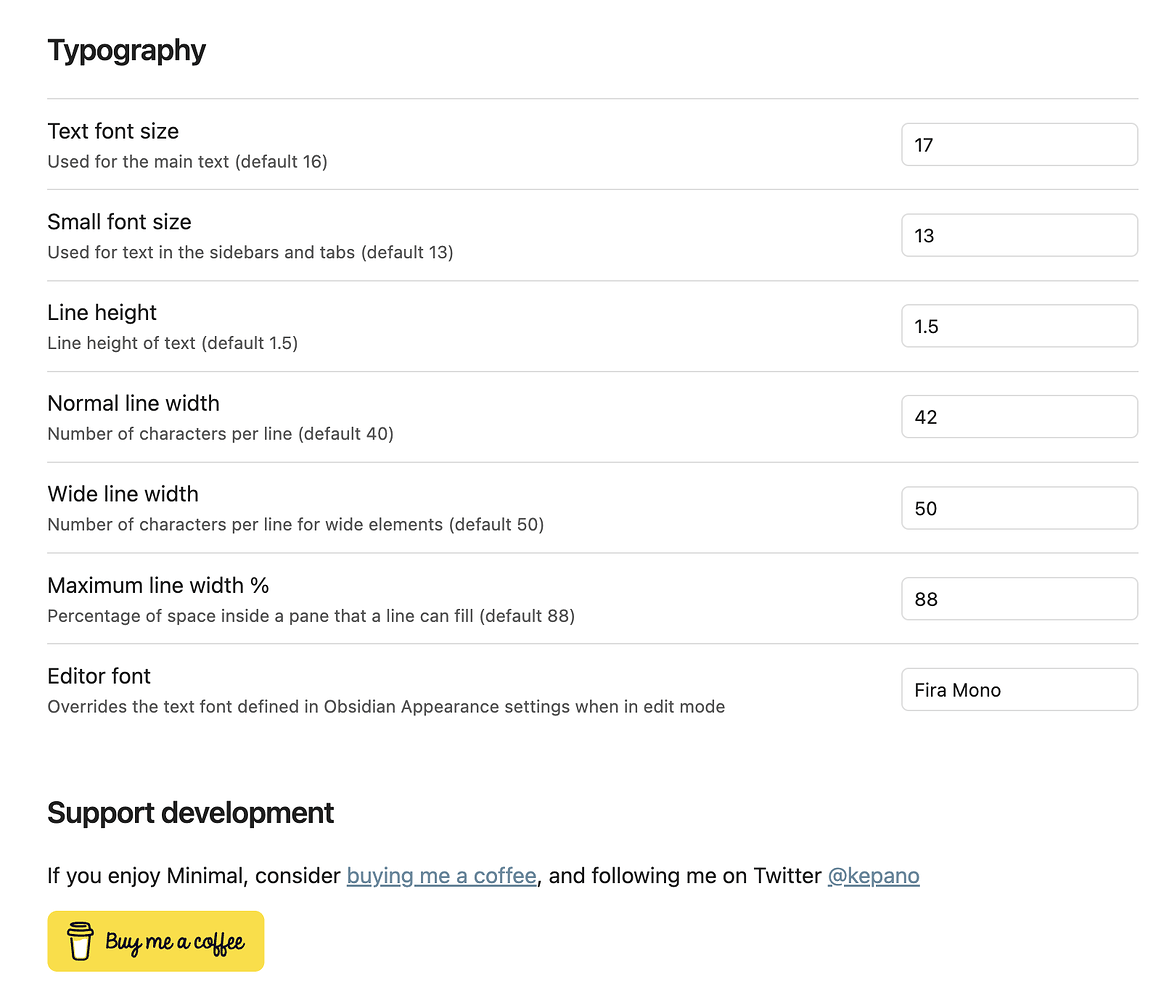Click the 'Maximum line width %' label
The width and height of the screenshot is (1176, 1000).
158,586
